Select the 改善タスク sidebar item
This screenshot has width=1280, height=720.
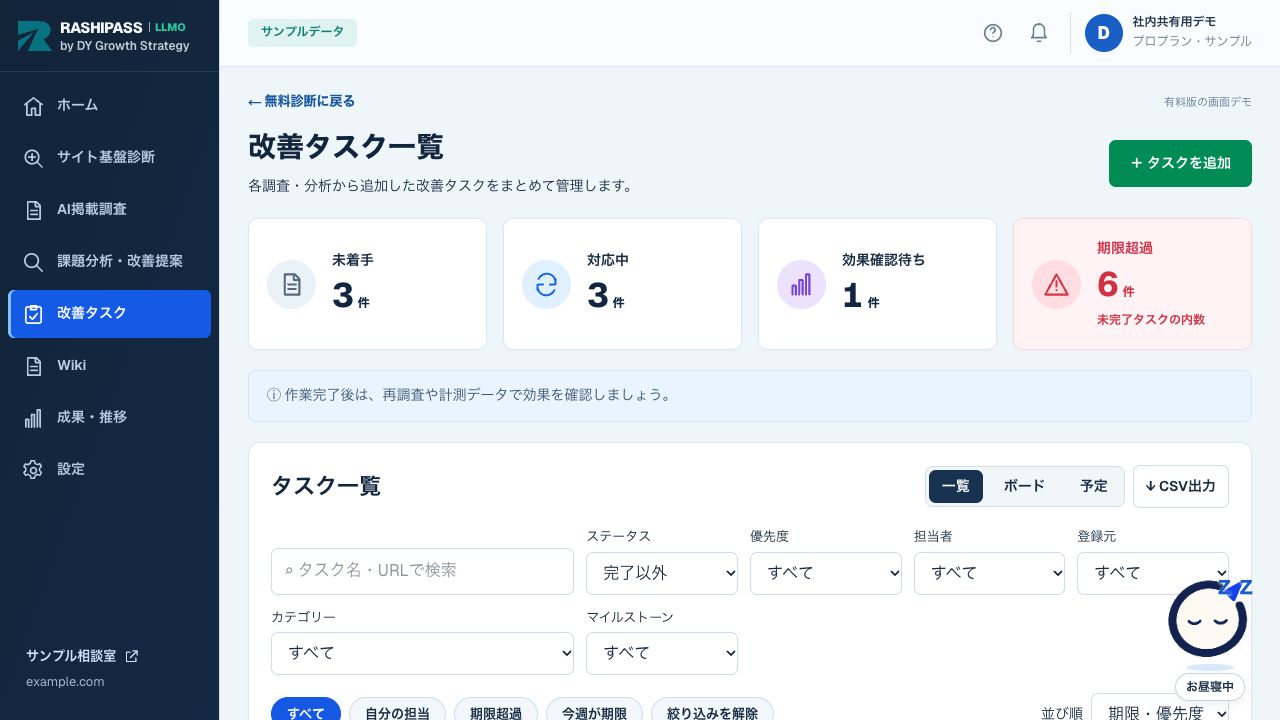click(x=109, y=313)
